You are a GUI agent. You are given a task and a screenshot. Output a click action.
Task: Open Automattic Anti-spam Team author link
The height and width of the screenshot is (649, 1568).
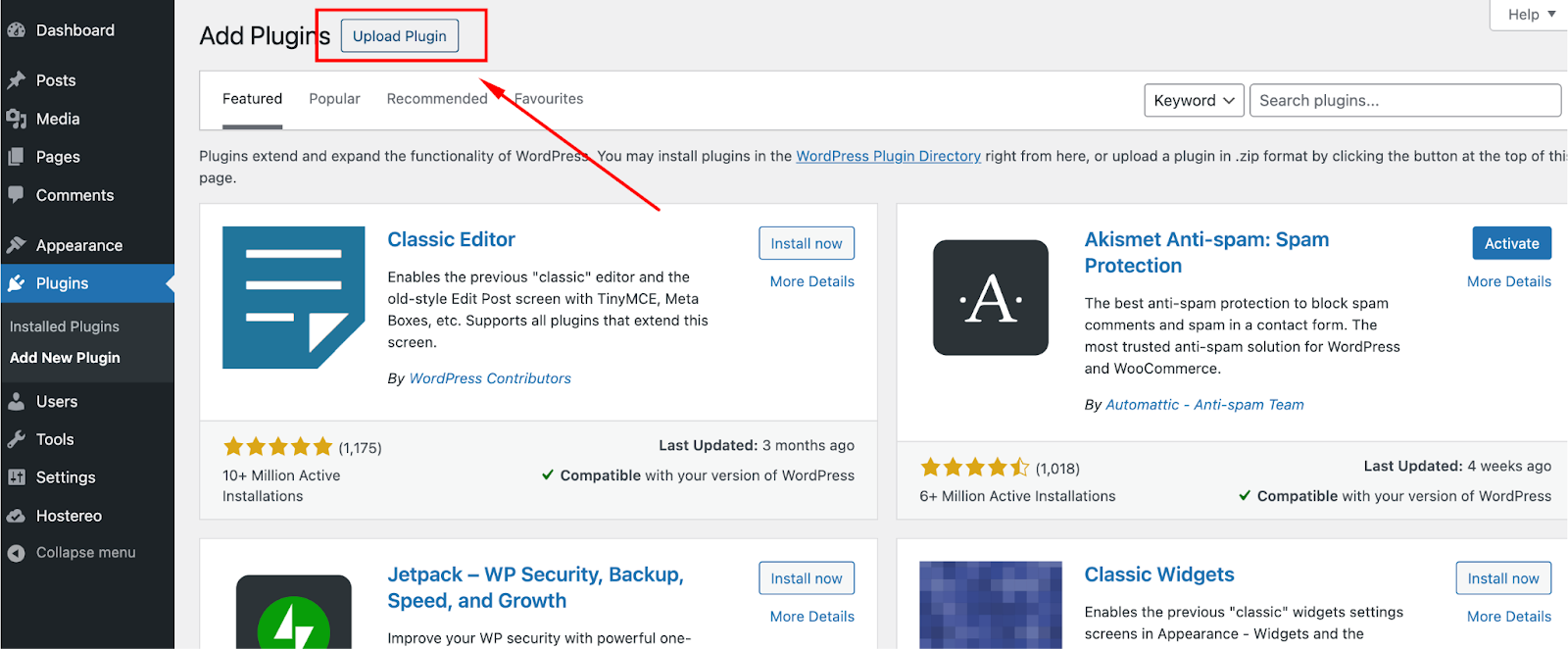(1204, 405)
